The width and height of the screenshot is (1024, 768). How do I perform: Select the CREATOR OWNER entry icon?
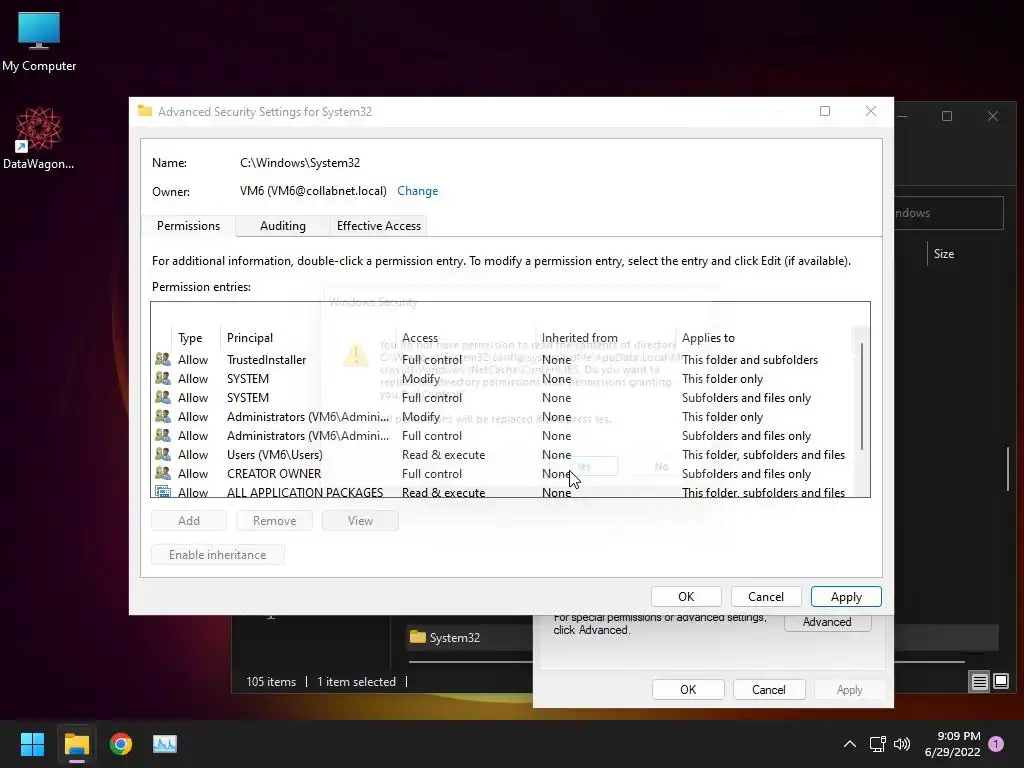(x=163, y=473)
